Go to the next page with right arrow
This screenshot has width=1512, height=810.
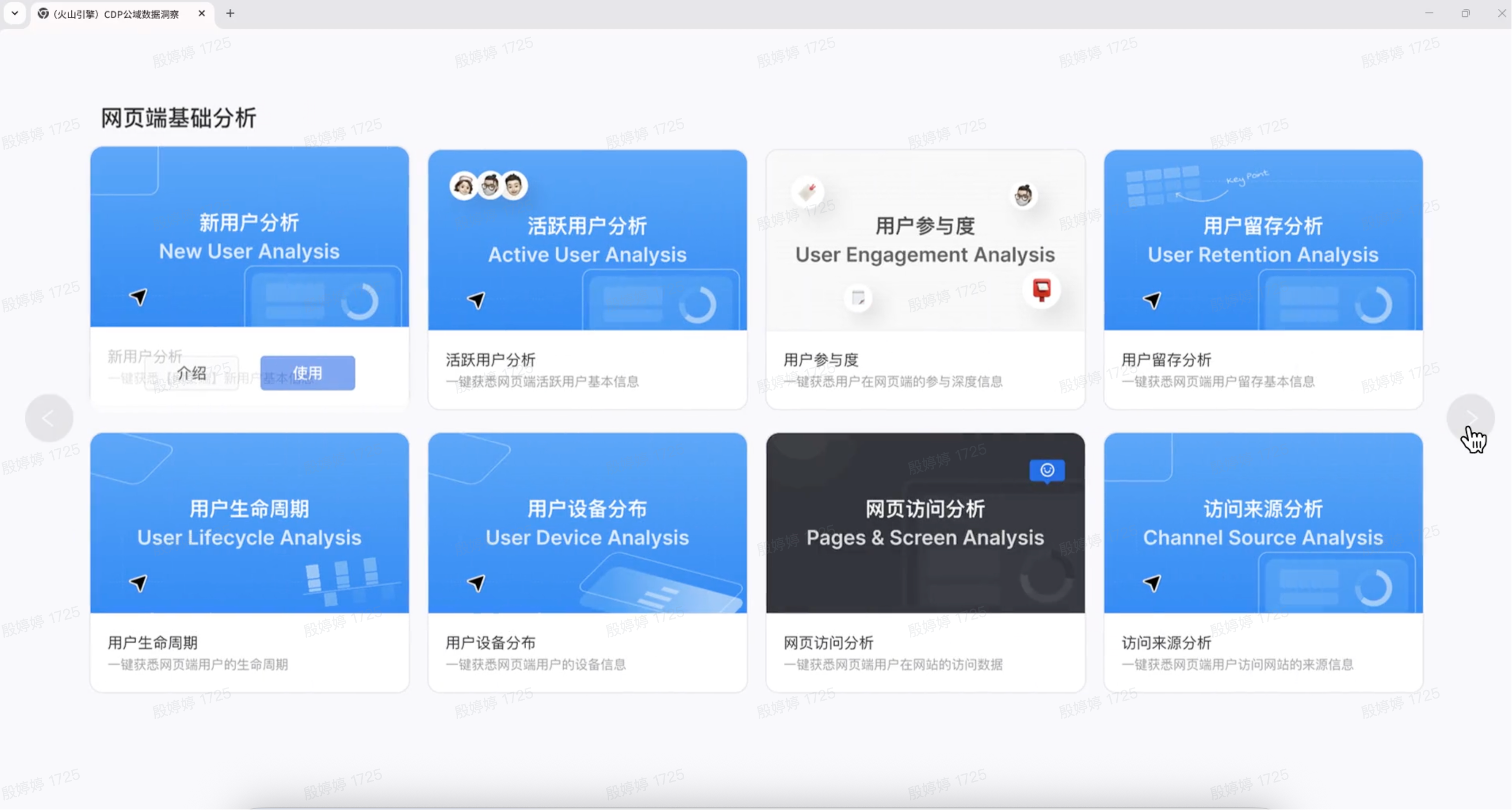[x=1471, y=418]
